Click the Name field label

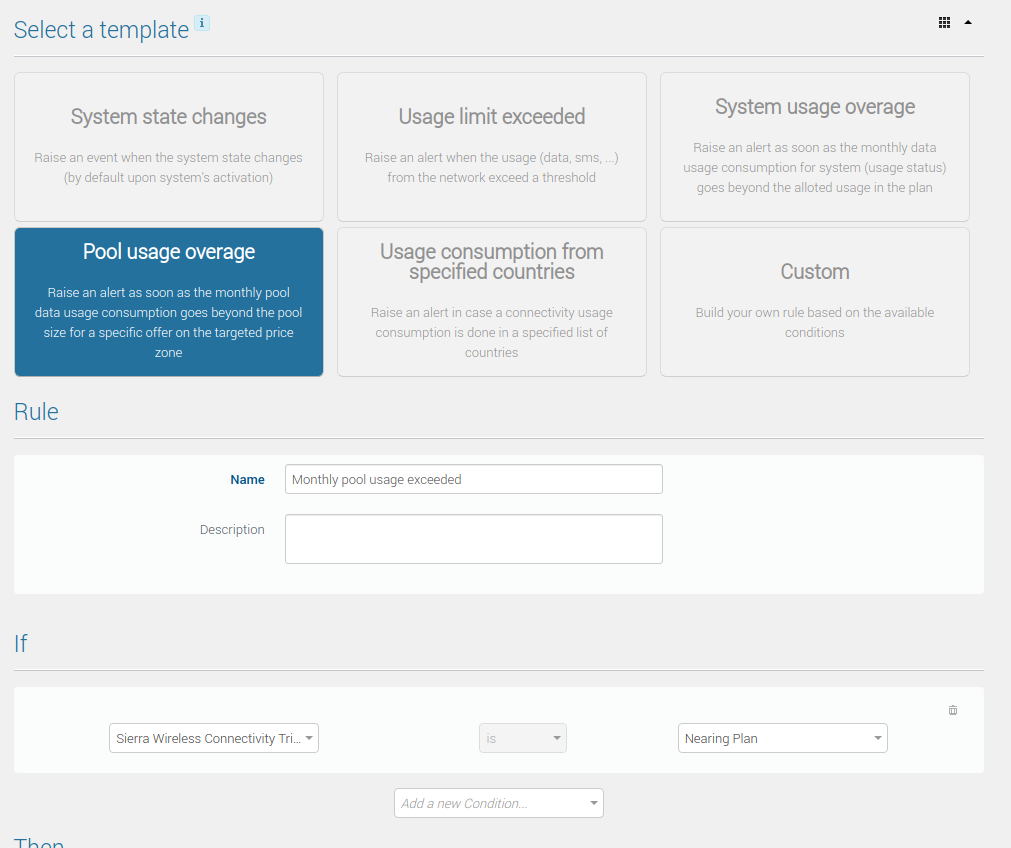coord(247,480)
